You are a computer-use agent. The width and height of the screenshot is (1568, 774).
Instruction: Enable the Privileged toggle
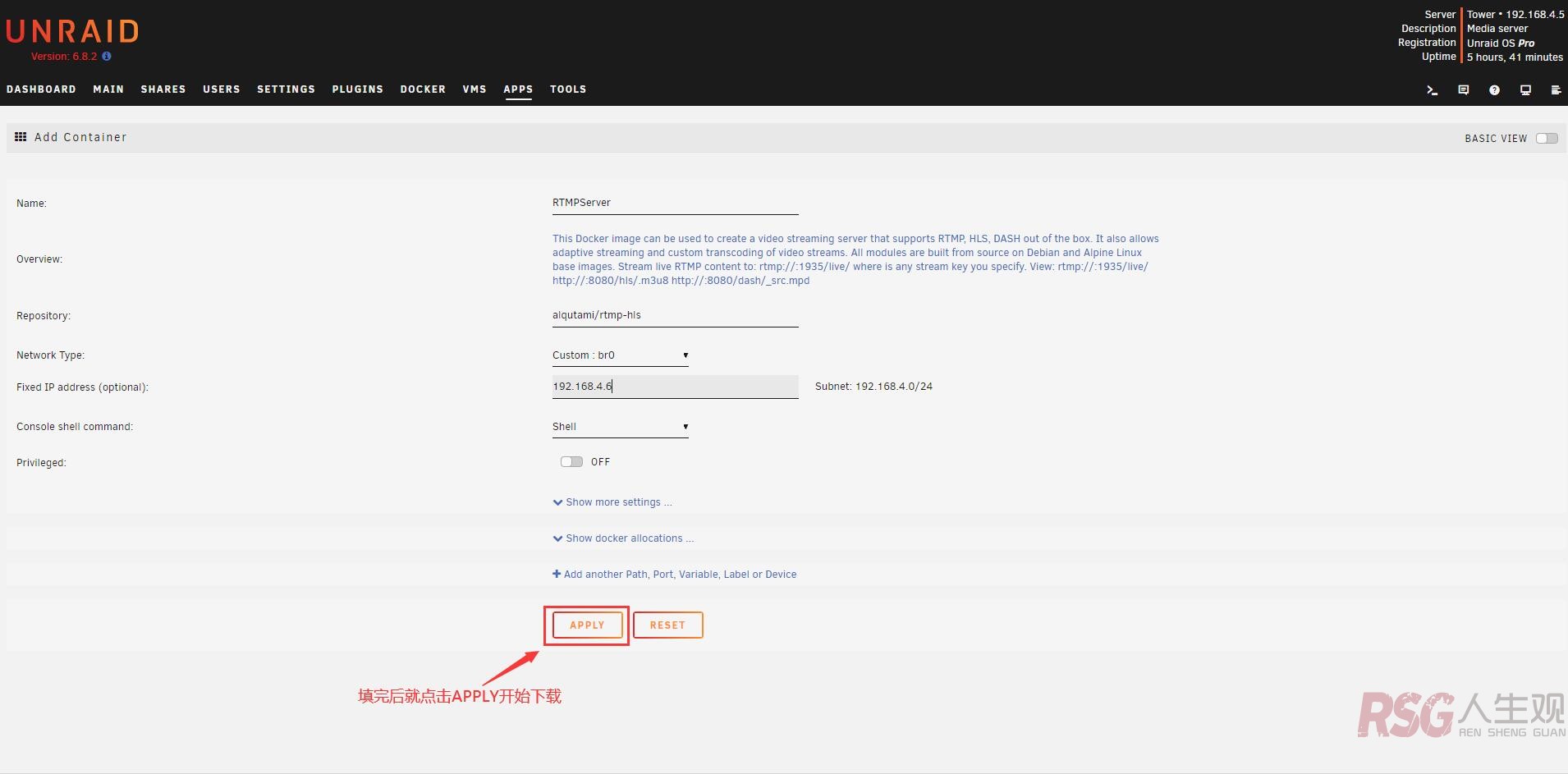[x=571, y=462]
